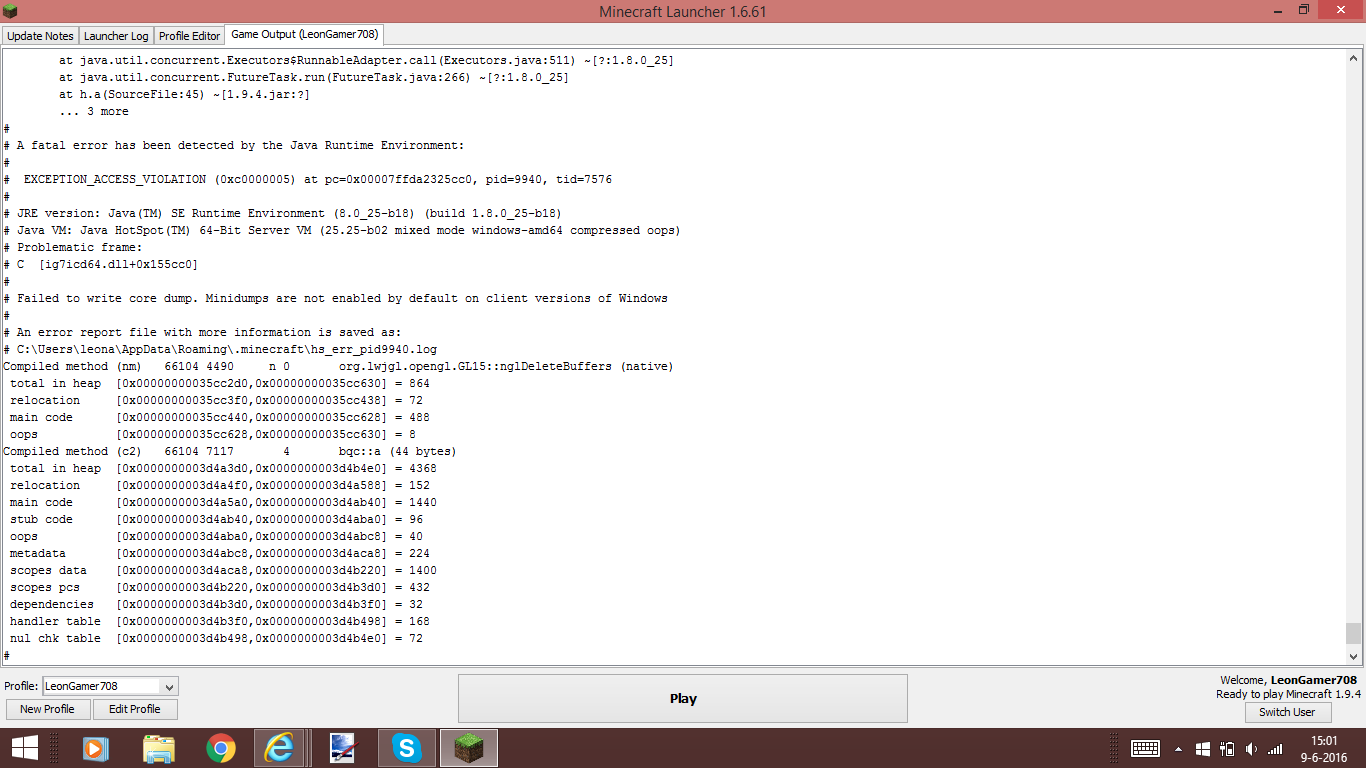Click the Minecraft icon in the title bar

pyautogui.click(x=12, y=11)
